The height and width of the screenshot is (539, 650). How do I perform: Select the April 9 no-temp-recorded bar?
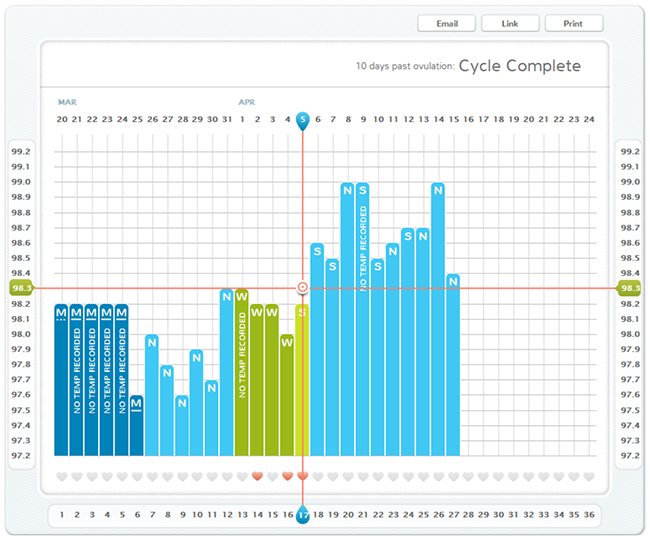click(x=362, y=320)
